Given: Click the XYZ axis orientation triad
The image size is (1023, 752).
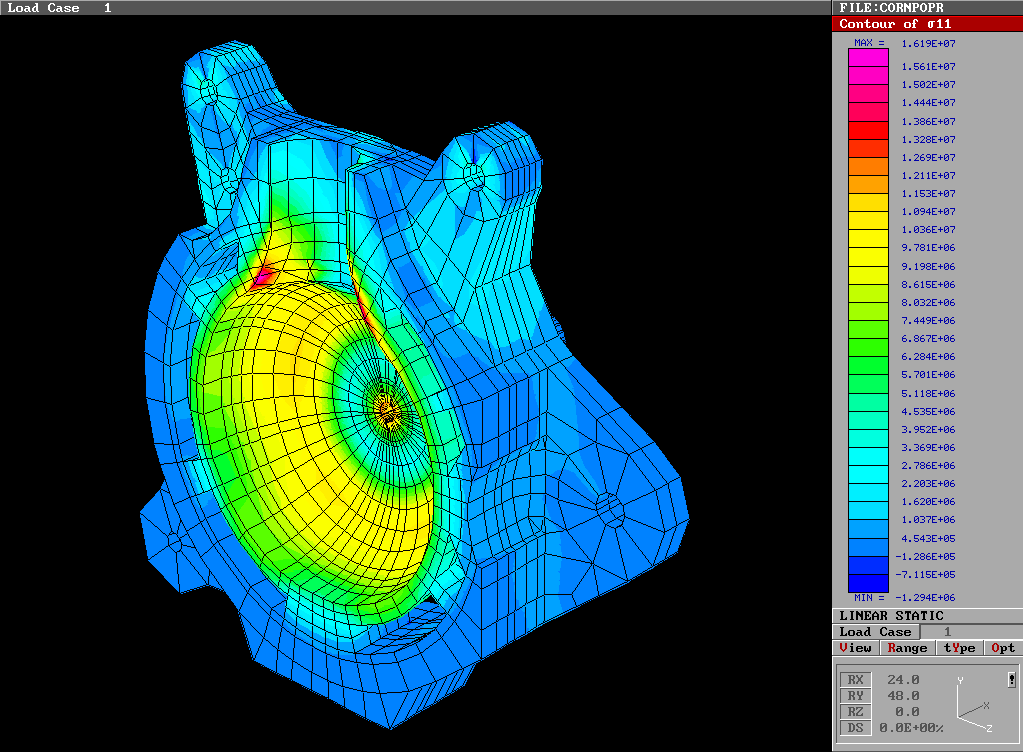Looking at the screenshot, I should (x=968, y=706).
